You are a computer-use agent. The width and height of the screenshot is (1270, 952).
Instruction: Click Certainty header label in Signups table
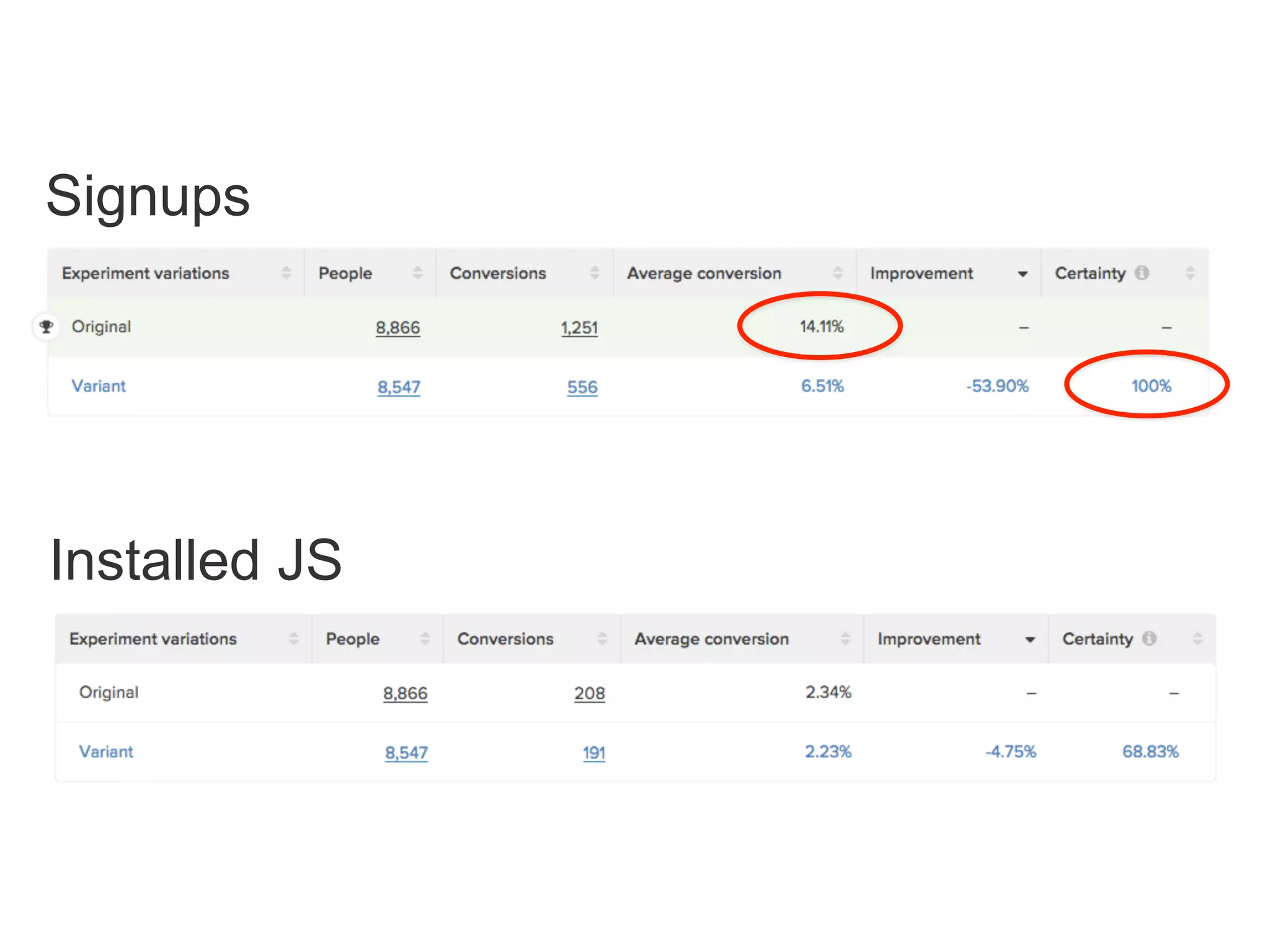pos(1090,273)
